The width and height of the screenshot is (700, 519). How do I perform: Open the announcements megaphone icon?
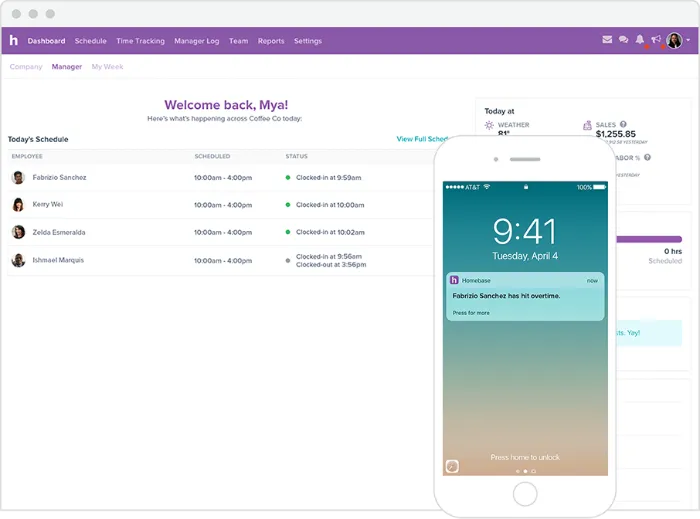tap(656, 40)
